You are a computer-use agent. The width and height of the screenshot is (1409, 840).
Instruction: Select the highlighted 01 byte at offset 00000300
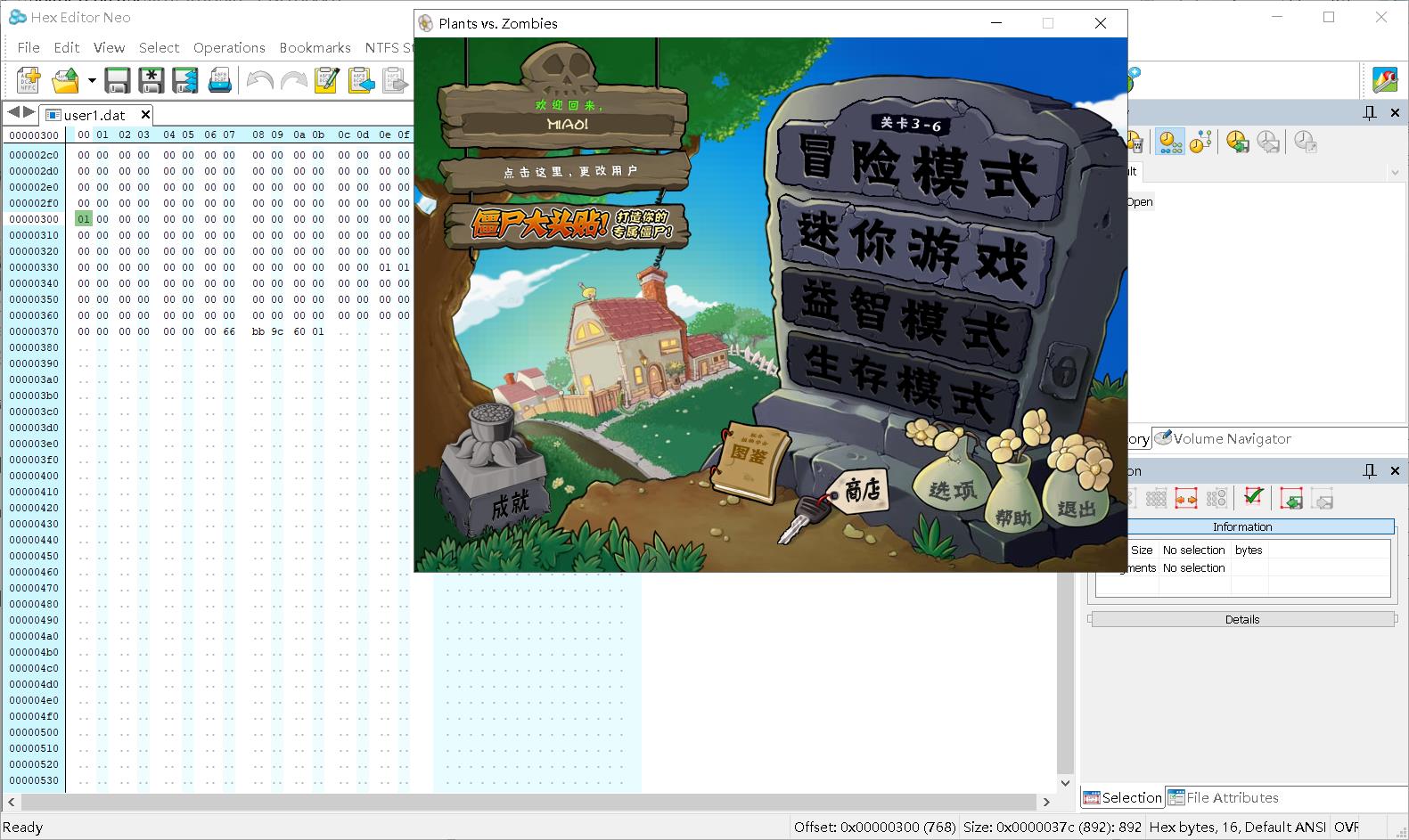tap(84, 219)
